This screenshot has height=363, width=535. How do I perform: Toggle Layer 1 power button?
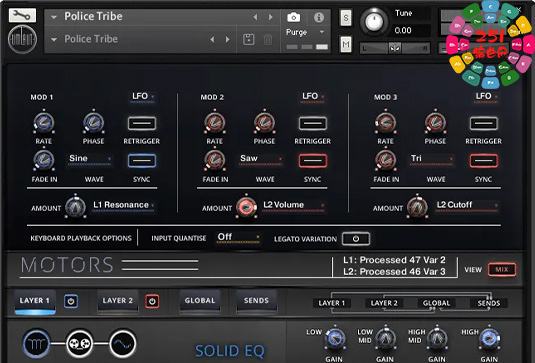coord(71,301)
